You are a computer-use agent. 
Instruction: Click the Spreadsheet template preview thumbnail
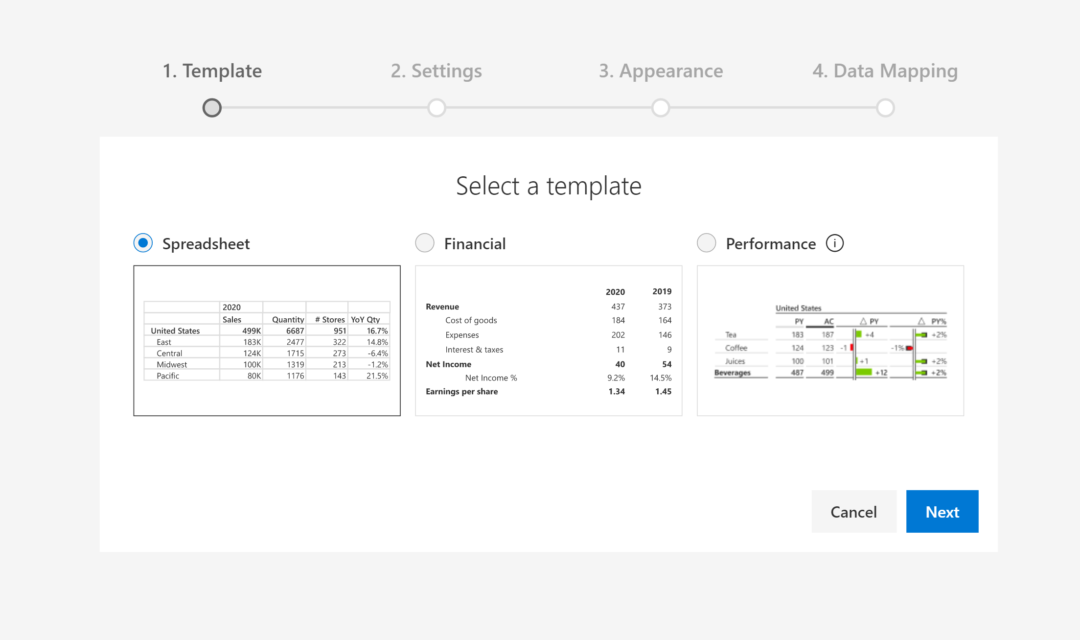pos(266,340)
